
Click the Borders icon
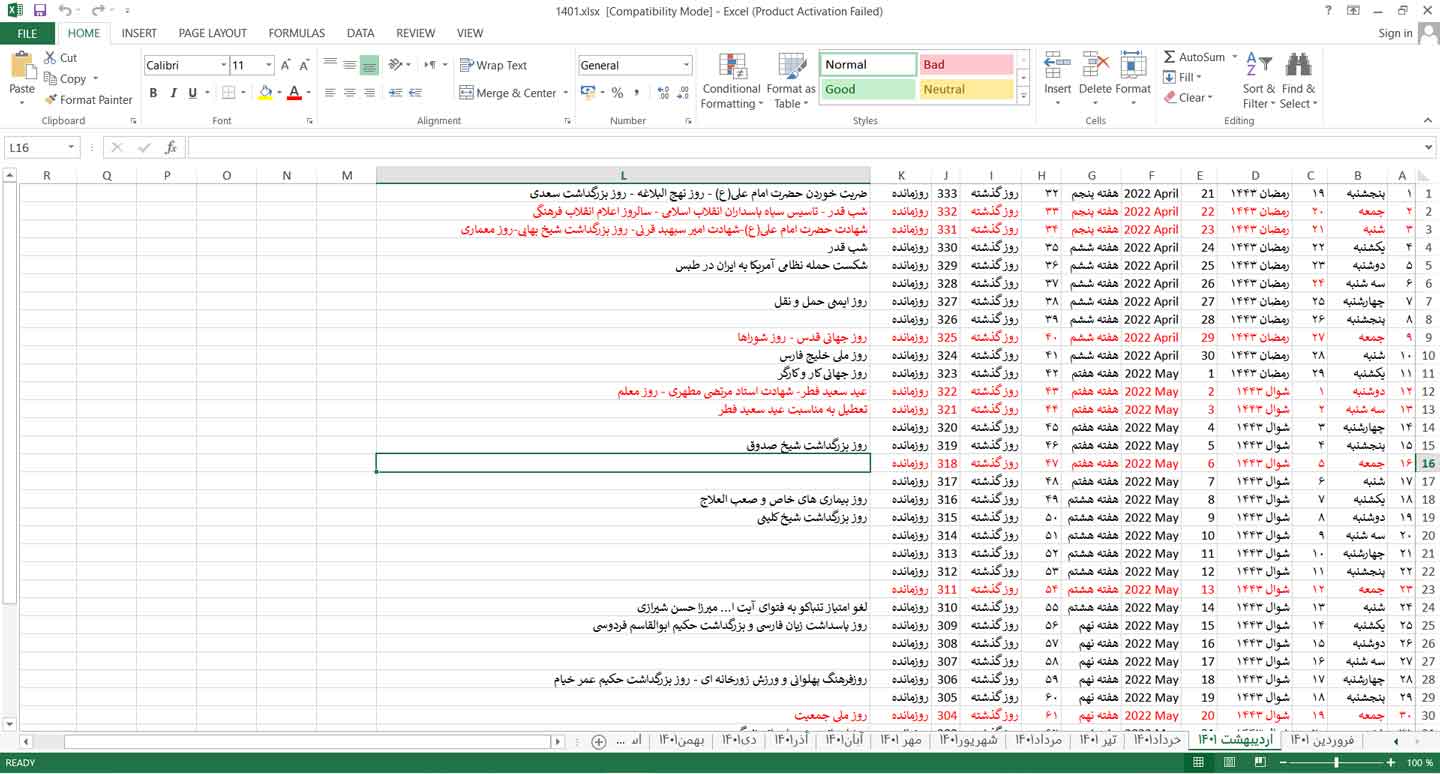229,93
